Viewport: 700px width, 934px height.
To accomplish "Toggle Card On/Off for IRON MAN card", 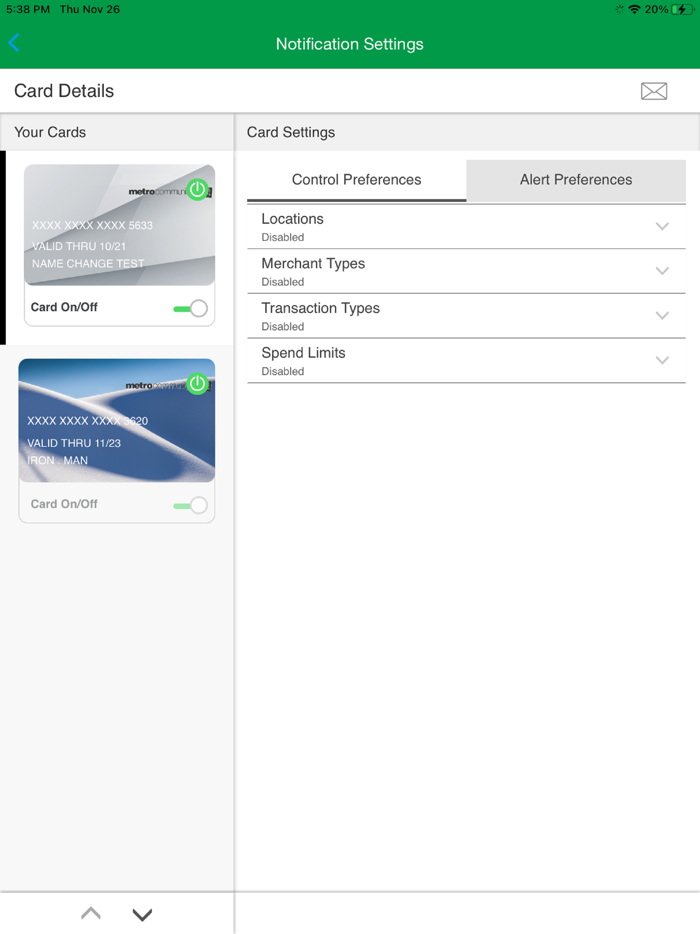I will click(x=191, y=505).
